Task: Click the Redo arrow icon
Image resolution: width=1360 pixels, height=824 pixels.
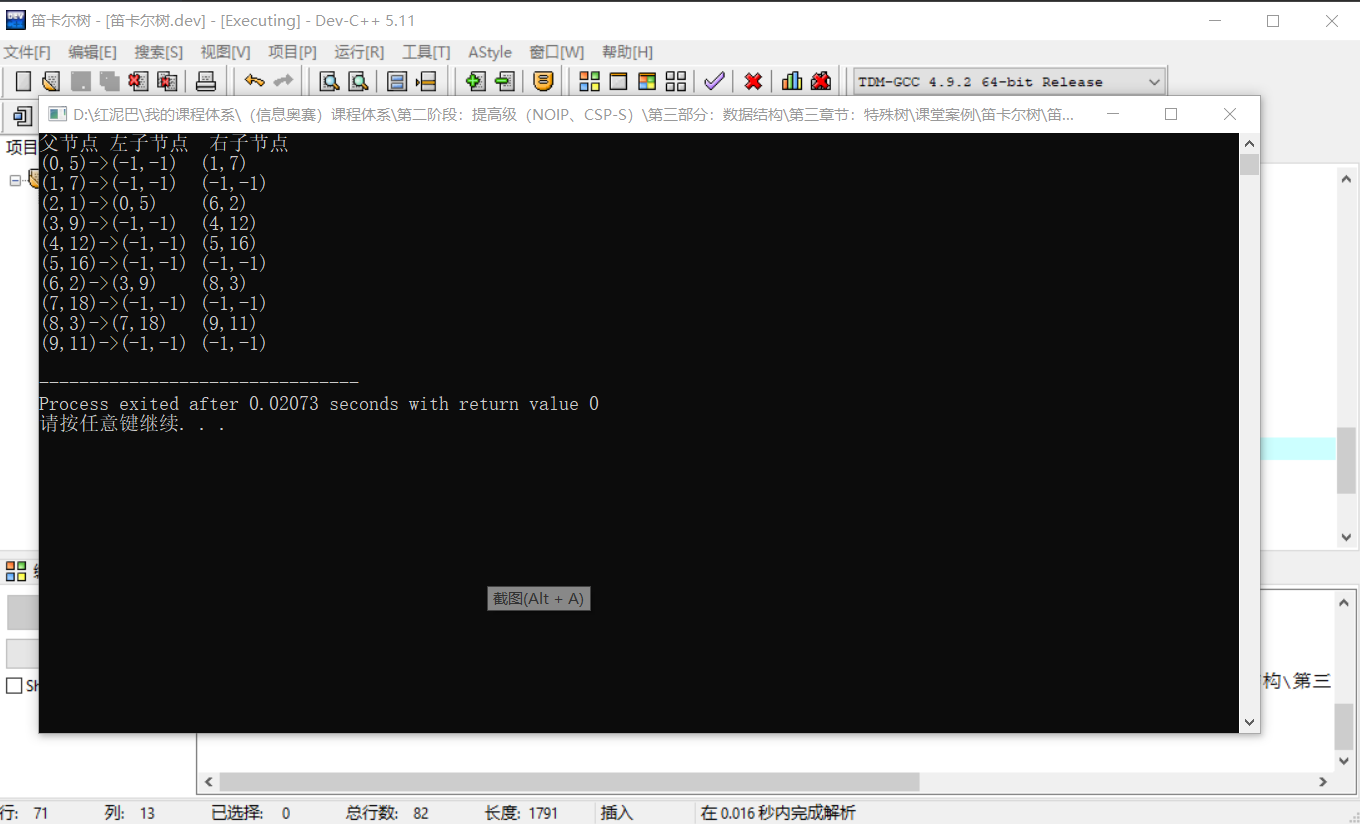Action: click(x=283, y=82)
